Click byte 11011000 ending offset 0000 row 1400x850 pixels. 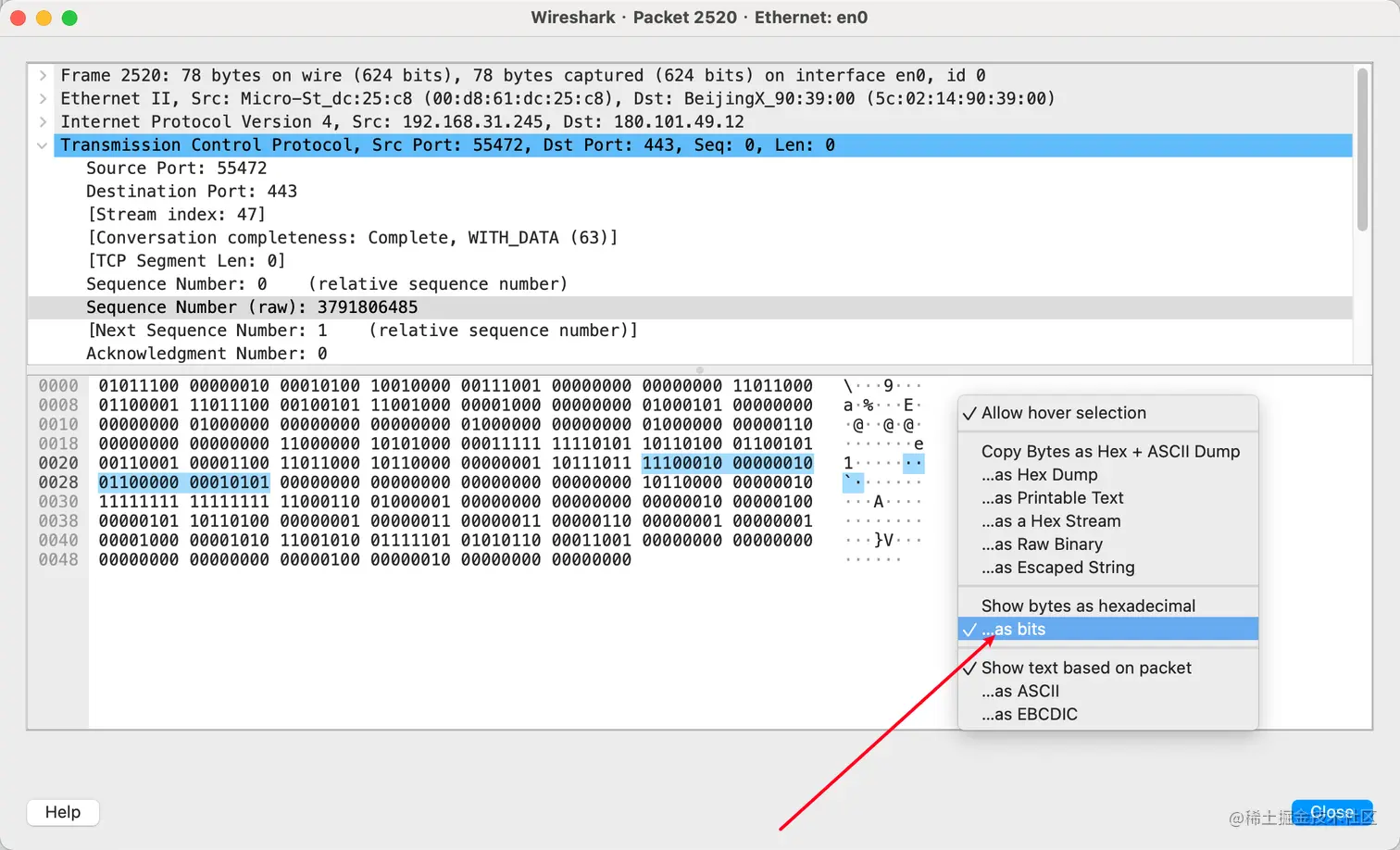pos(773,385)
